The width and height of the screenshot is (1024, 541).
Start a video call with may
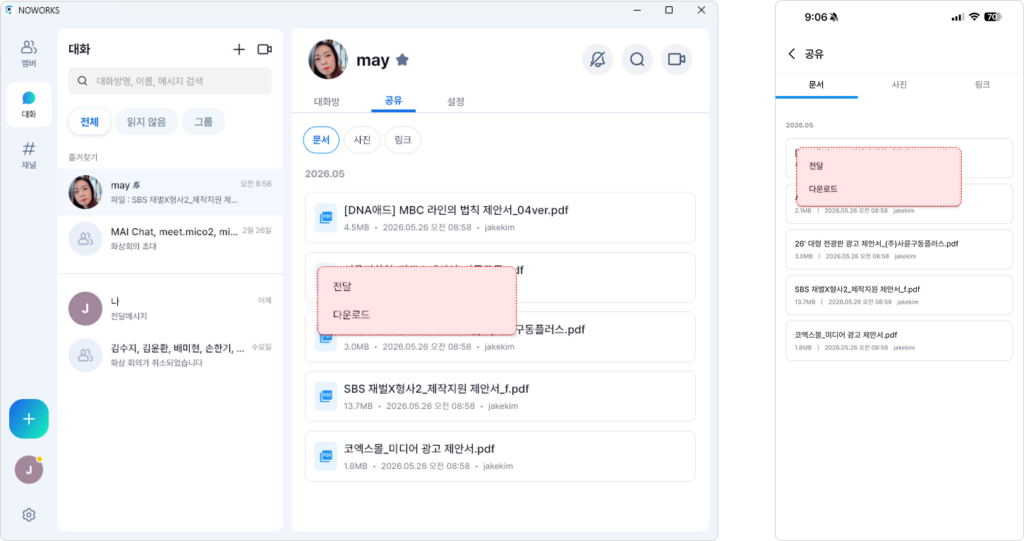(677, 59)
